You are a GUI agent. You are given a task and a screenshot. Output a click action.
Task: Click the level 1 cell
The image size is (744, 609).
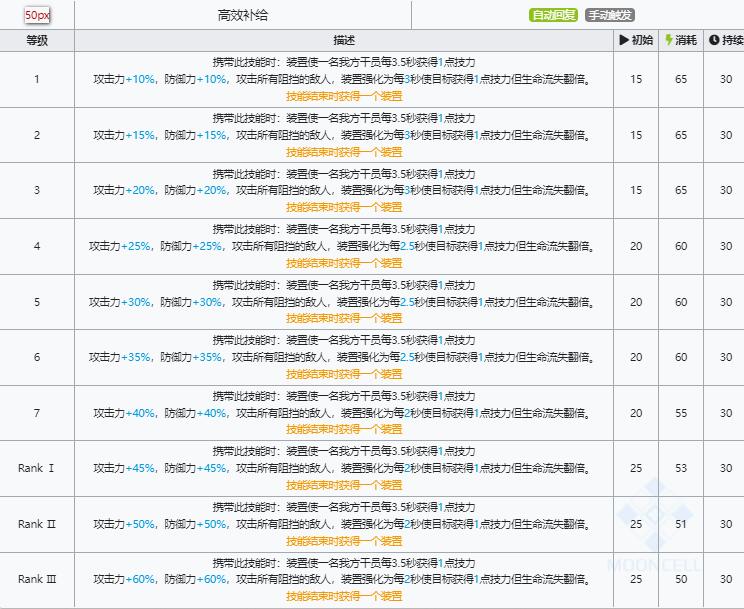[x=37, y=79]
